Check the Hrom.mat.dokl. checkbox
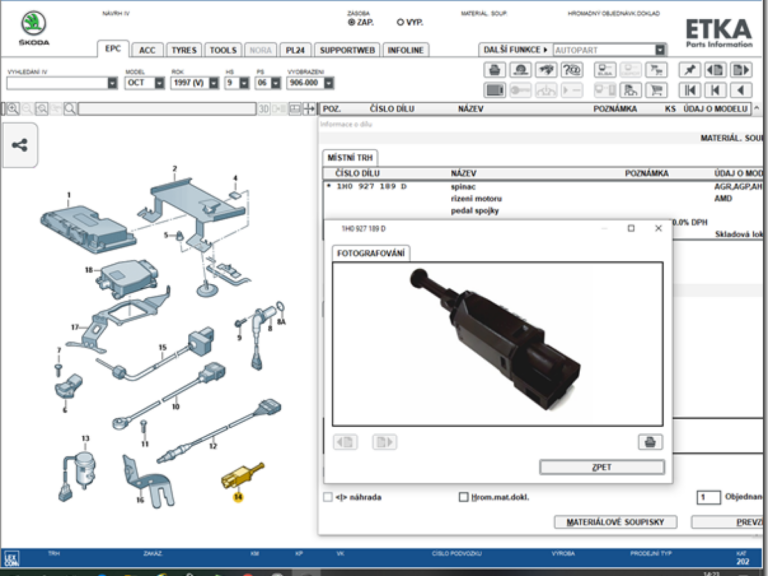Image resolution: width=768 pixels, height=576 pixels. (463, 497)
